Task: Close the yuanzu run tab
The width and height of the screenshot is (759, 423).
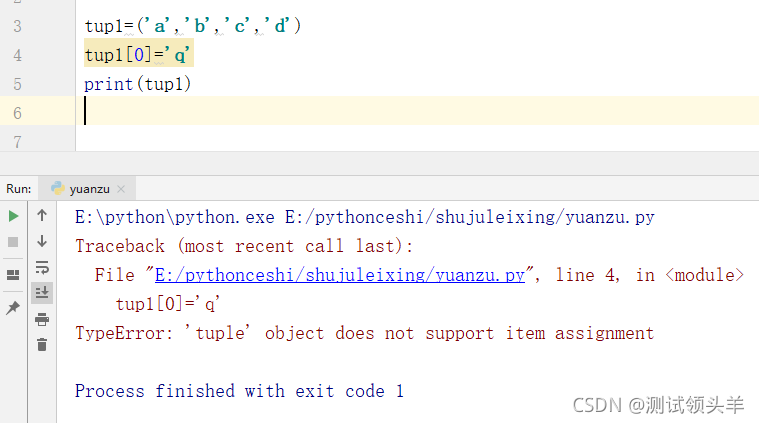Action: tap(121, 188)
